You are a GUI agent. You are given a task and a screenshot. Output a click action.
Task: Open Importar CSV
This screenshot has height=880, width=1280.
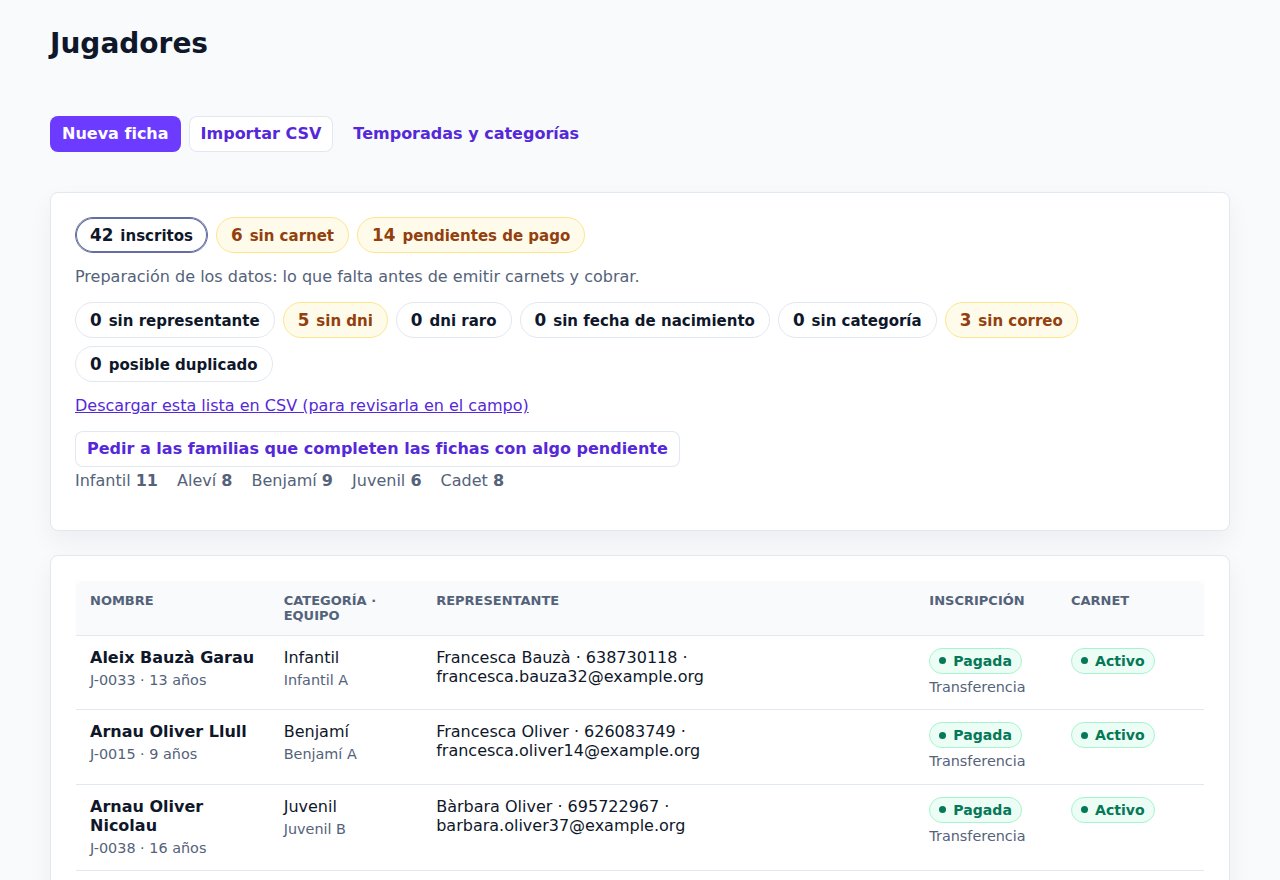point(261,134)
